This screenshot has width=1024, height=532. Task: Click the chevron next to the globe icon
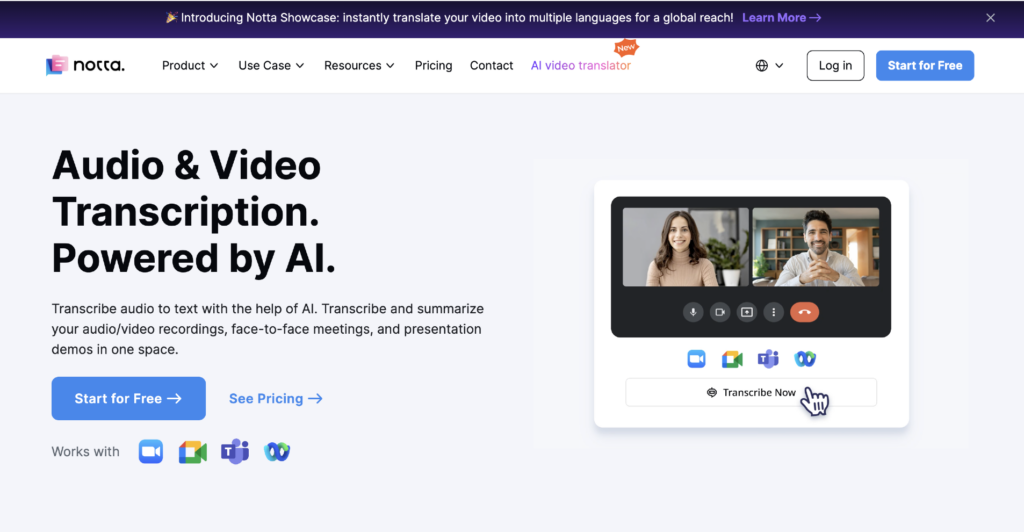pos(779,65)
